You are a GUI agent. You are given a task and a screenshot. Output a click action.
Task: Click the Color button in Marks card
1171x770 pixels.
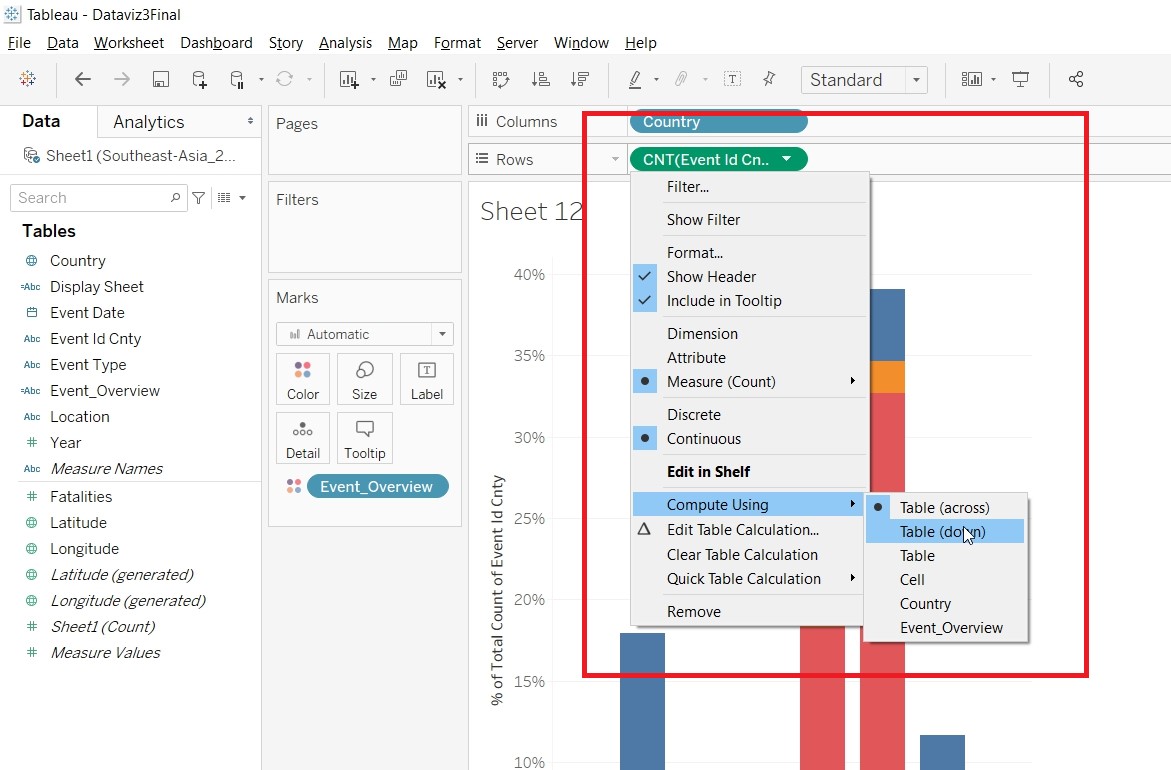click(x=303, y=379)
